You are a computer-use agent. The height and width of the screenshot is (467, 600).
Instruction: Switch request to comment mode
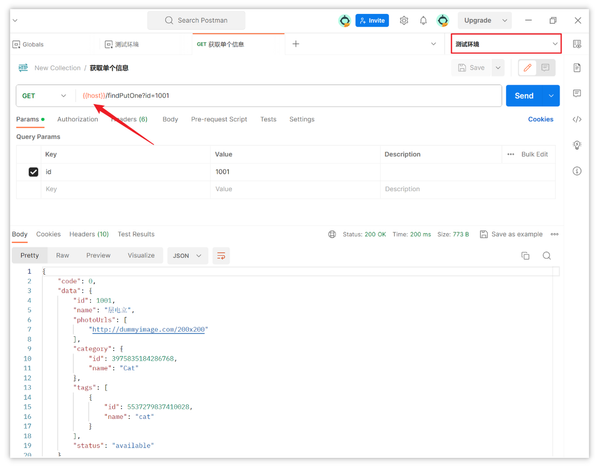pos(546,68)
